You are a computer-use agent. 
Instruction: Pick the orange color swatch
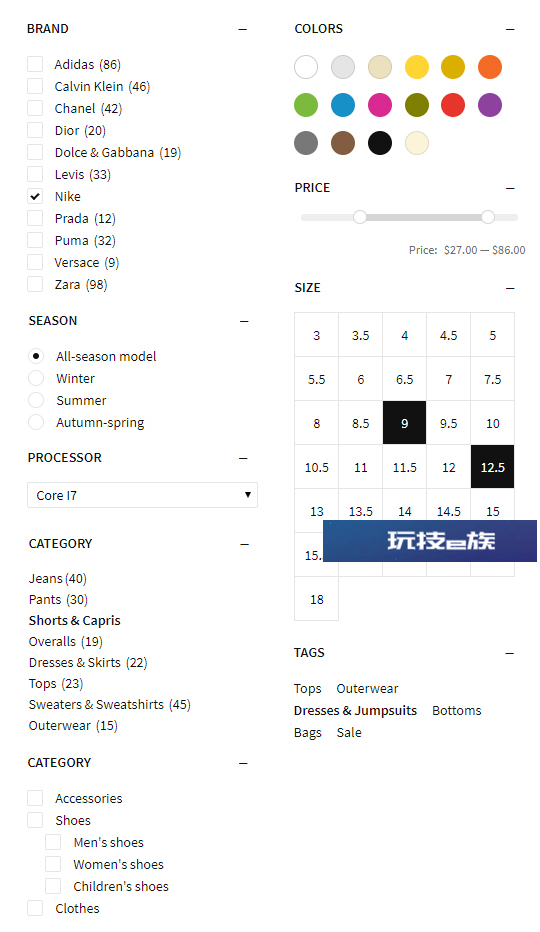click(x=489, y=67)
